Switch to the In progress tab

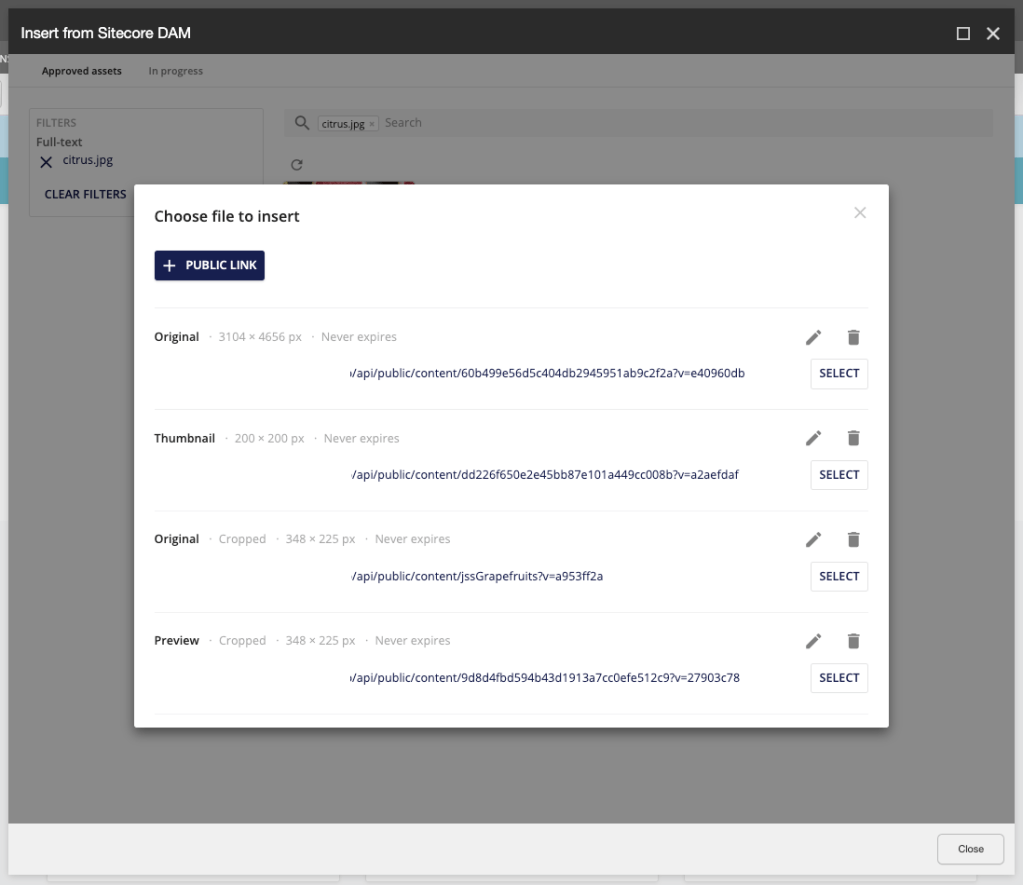(175, 71)
